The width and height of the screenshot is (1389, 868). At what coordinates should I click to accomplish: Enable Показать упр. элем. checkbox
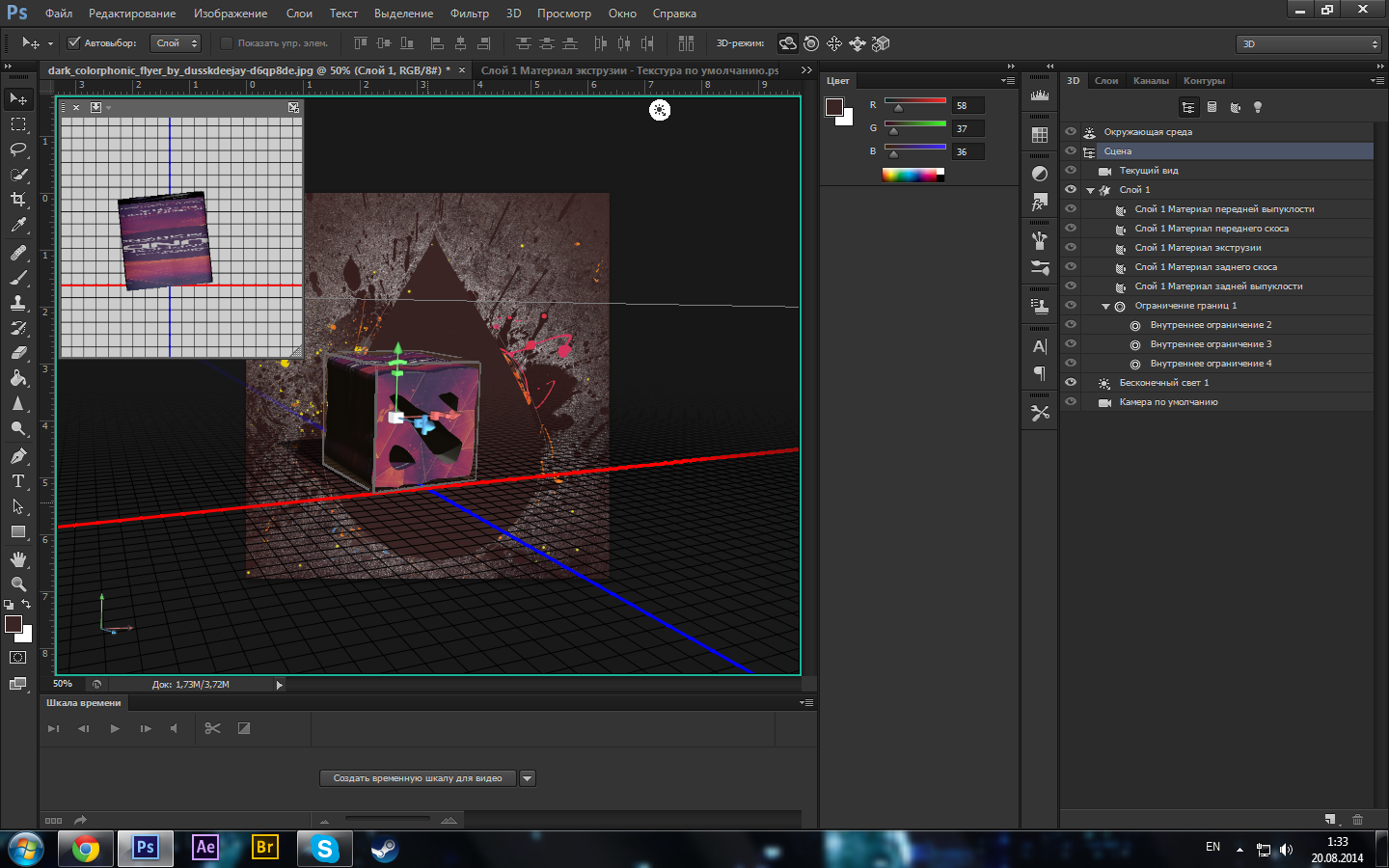tap(227, 42)
